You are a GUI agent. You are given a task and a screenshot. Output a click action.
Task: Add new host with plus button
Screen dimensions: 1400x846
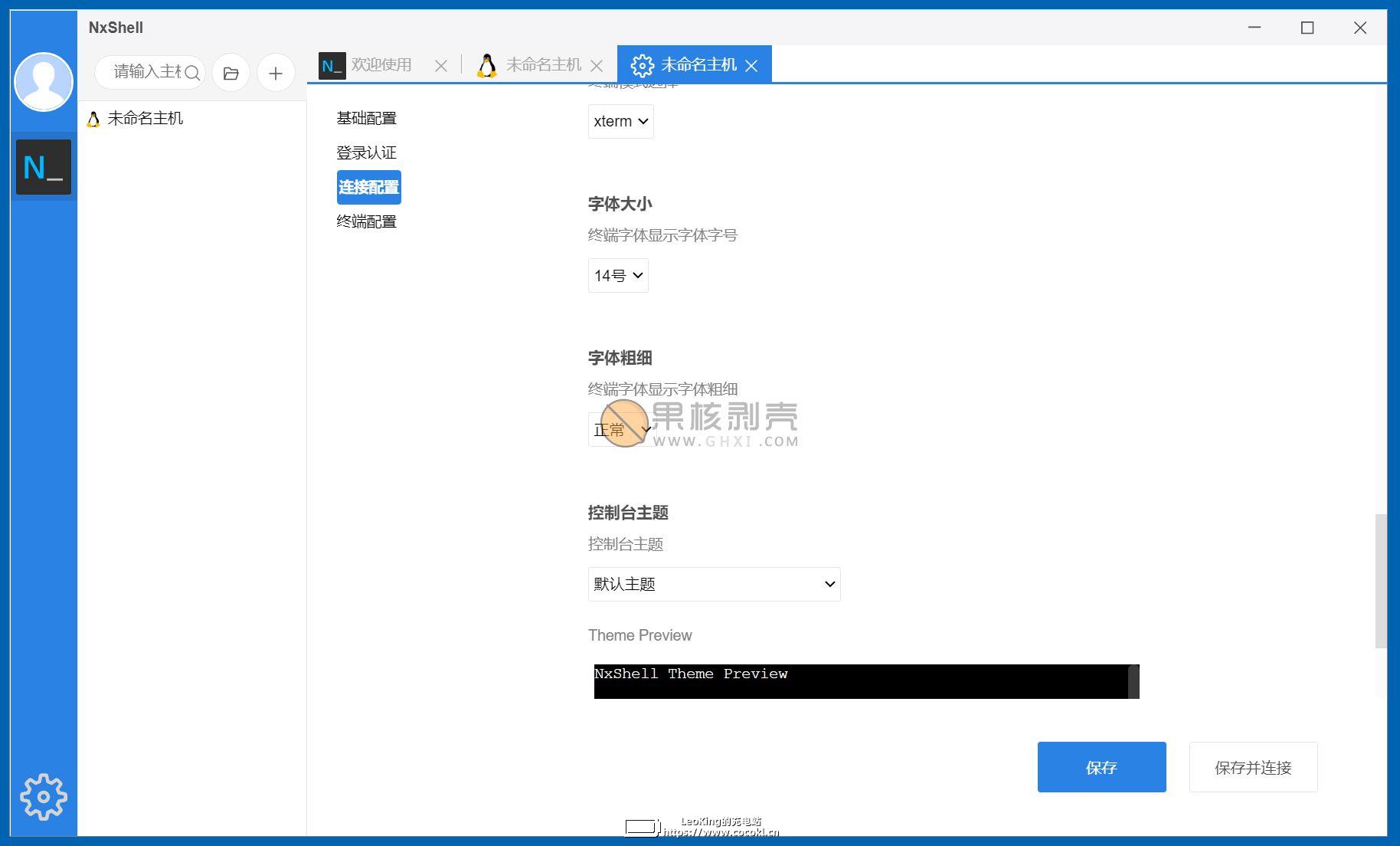(x=276, y=74)
